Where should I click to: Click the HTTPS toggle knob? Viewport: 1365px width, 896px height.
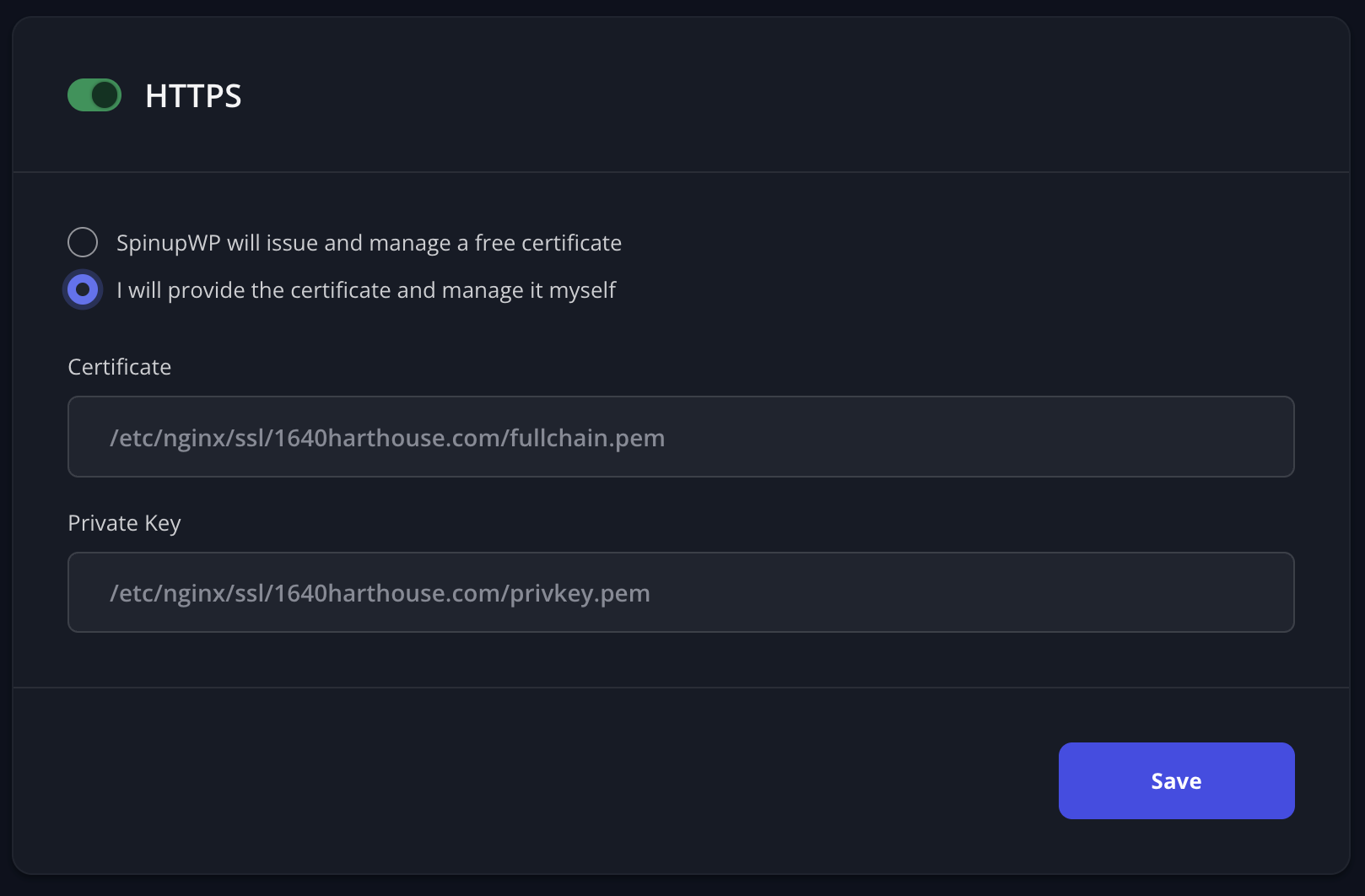[x=104, y=94]
